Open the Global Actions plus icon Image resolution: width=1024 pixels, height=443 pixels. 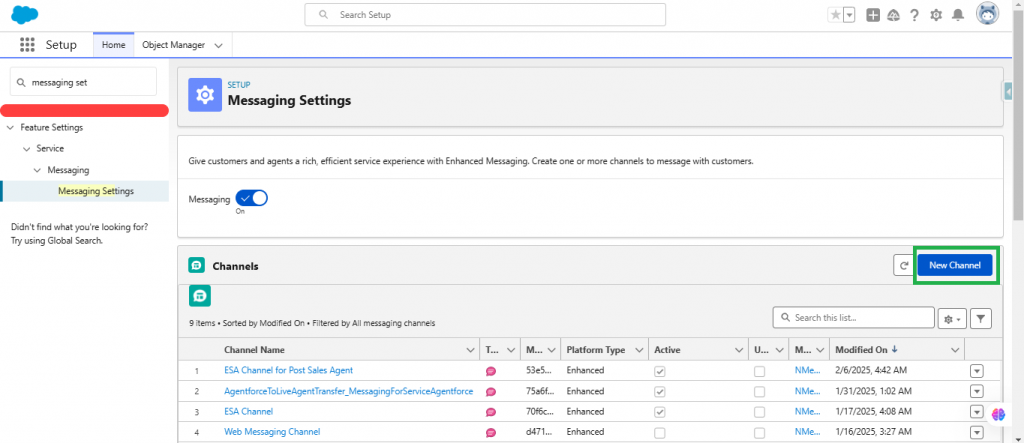873,15
